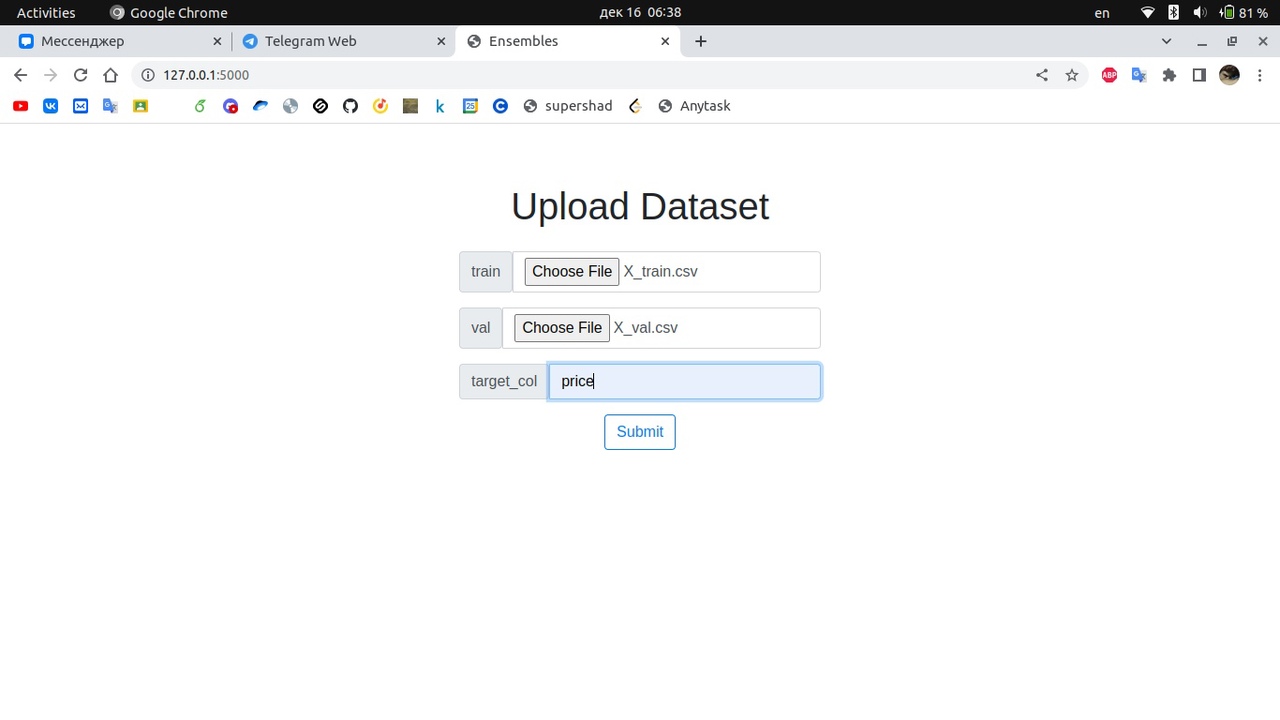This screenshot has height=720, width=1280.
Task: Toggle the browser side panel
Action: pyautogui.click(x=1199, y=75)
